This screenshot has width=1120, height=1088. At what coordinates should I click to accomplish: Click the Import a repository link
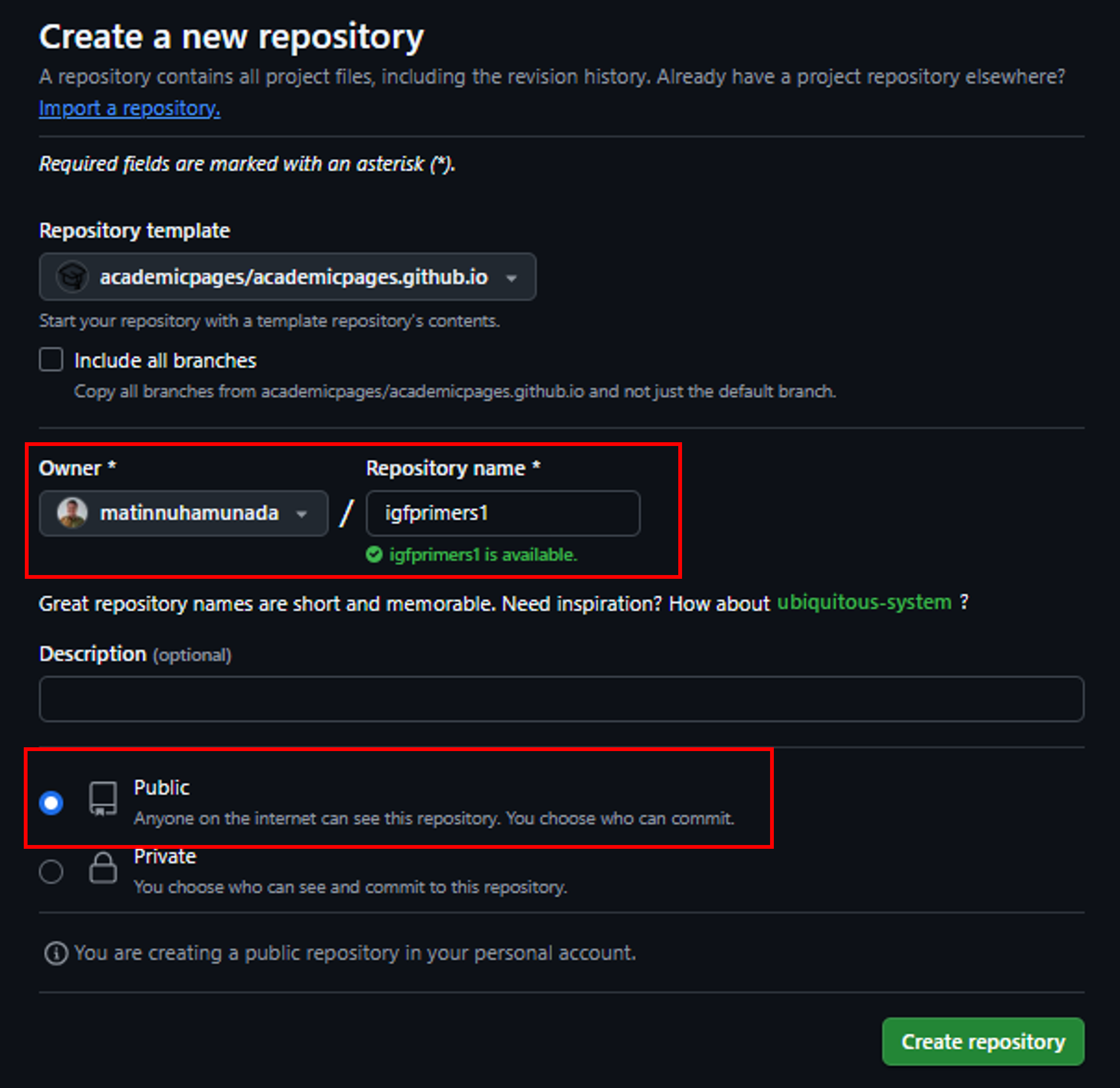point(129,108)
